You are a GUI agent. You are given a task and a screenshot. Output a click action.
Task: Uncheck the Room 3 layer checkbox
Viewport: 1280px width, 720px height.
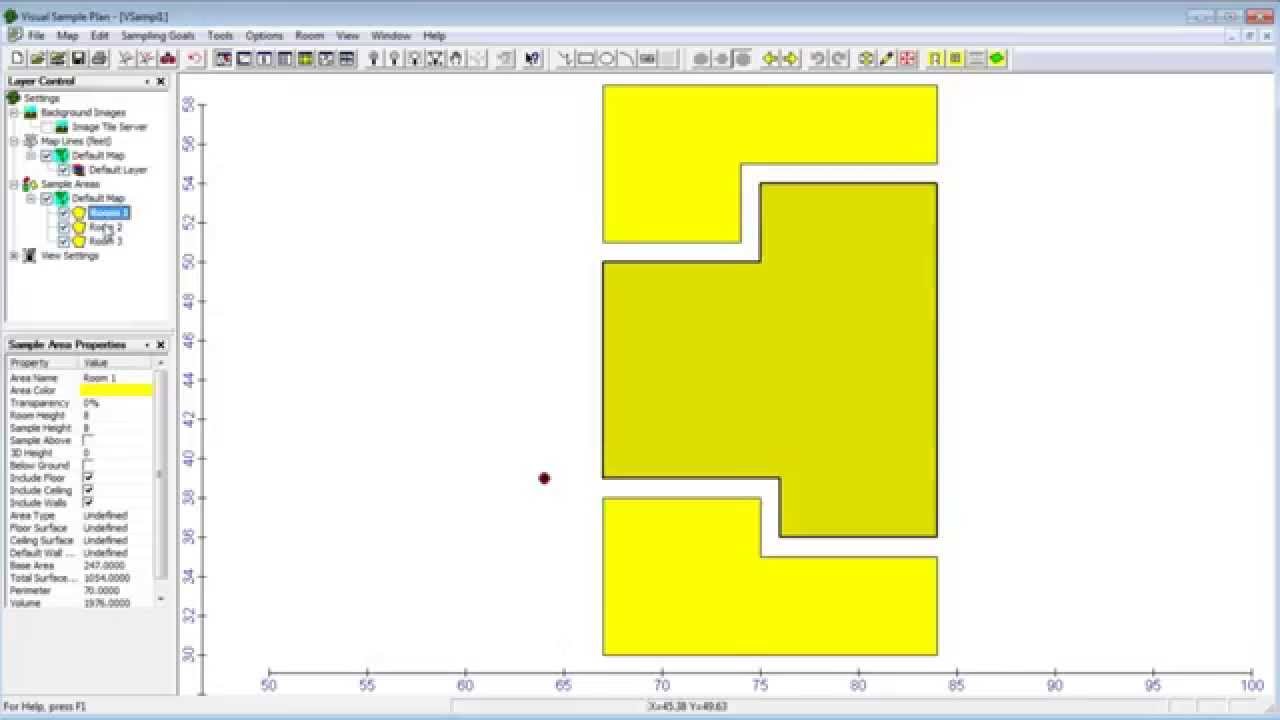64,242
